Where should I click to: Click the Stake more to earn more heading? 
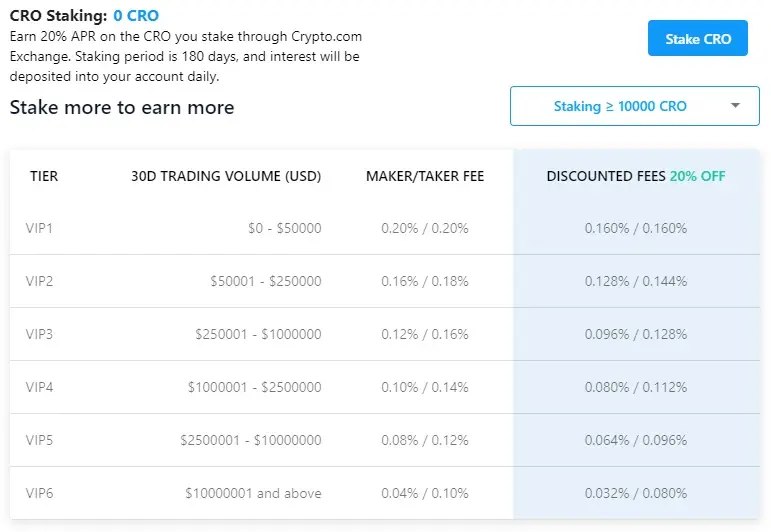pyautogui.click(x=122, y=107)
